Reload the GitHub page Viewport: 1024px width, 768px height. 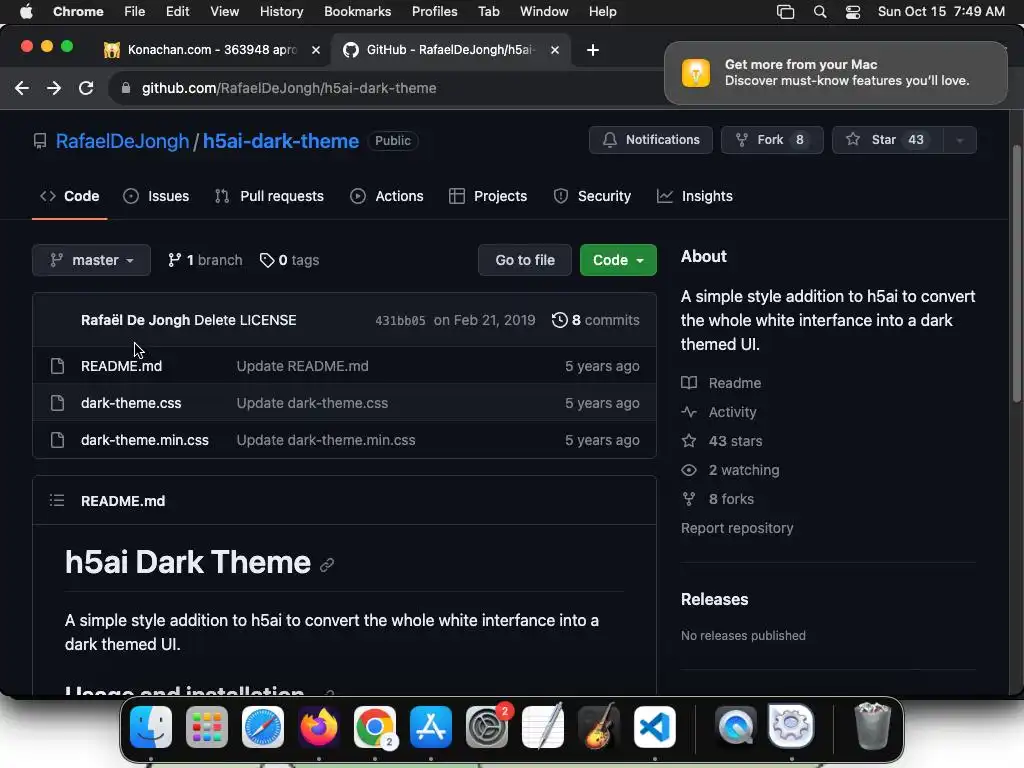coord(86,88)
